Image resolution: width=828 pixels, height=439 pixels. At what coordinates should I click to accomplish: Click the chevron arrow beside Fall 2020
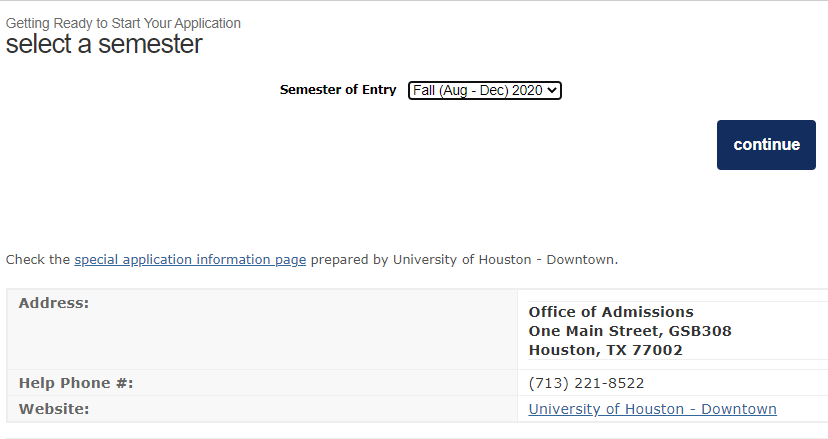pos(552,90)
